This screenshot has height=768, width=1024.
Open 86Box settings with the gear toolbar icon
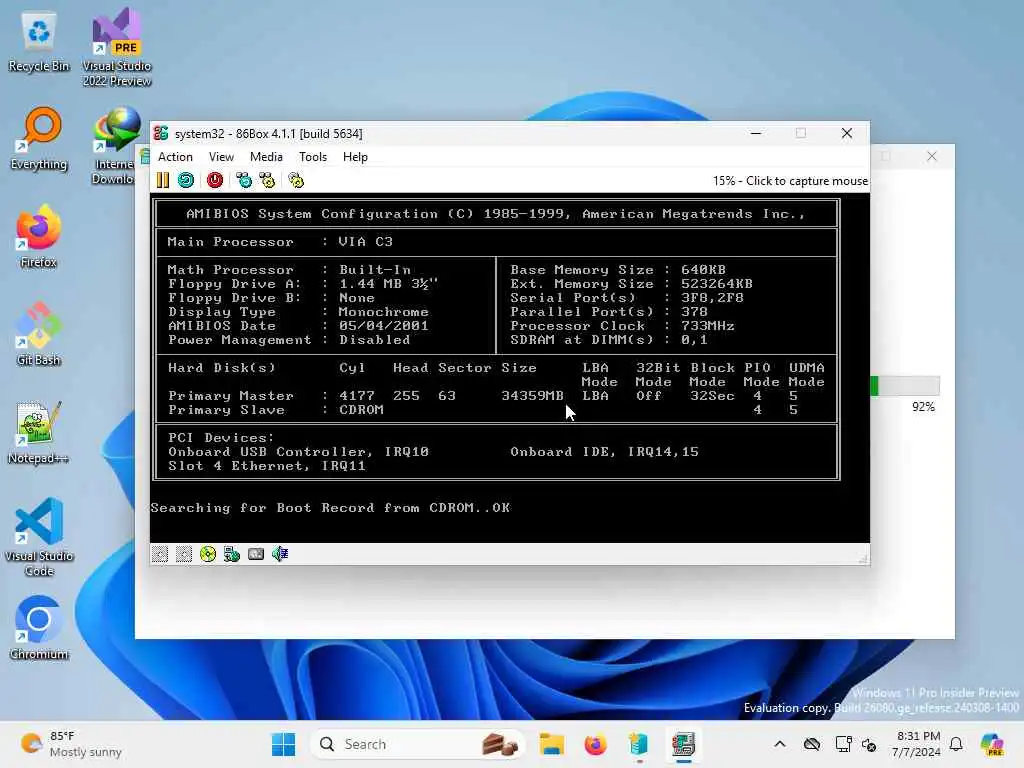point(296,180)
